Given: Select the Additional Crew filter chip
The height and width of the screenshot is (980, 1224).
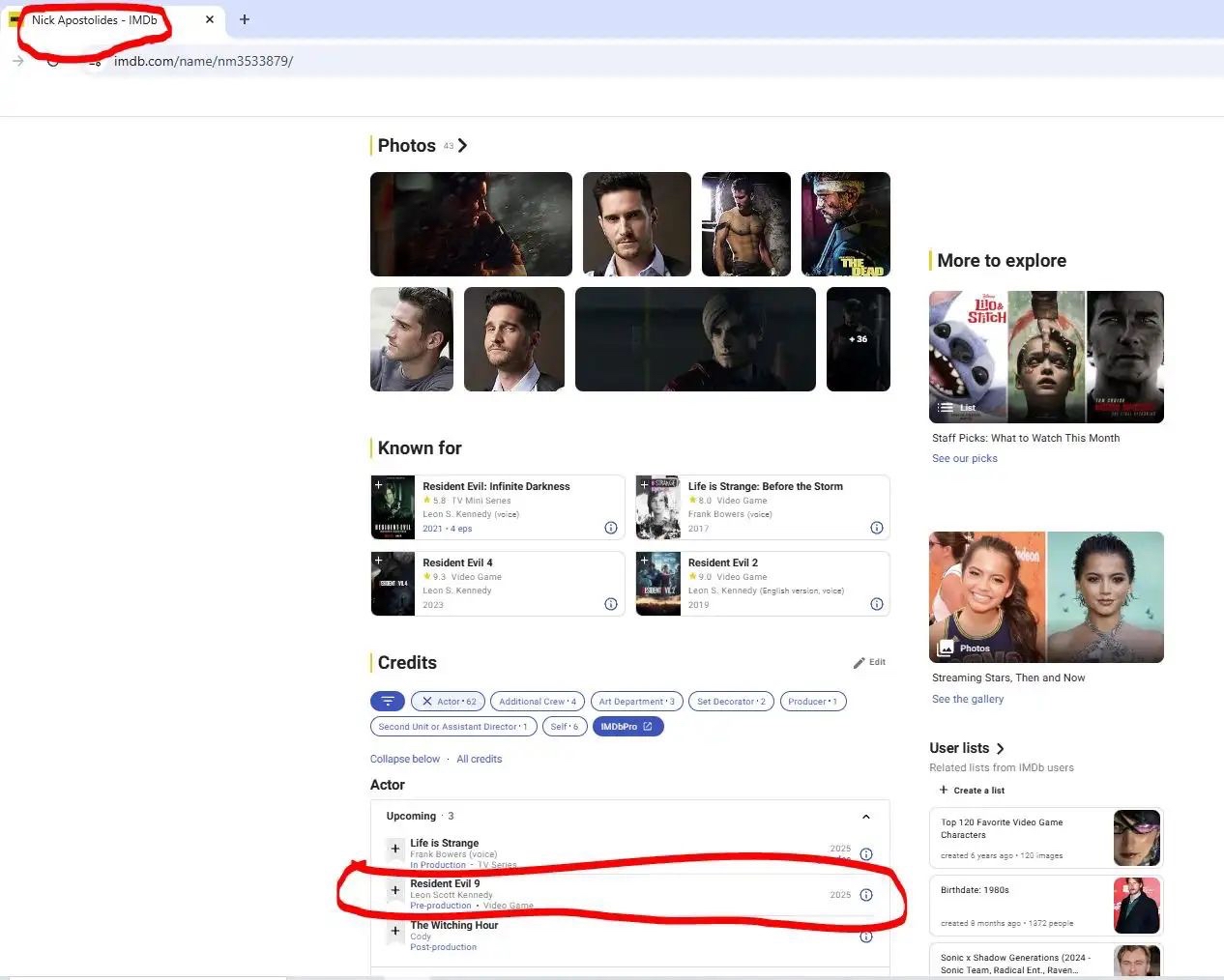Looking at the screenshot, I should click(x=537, y=702).
